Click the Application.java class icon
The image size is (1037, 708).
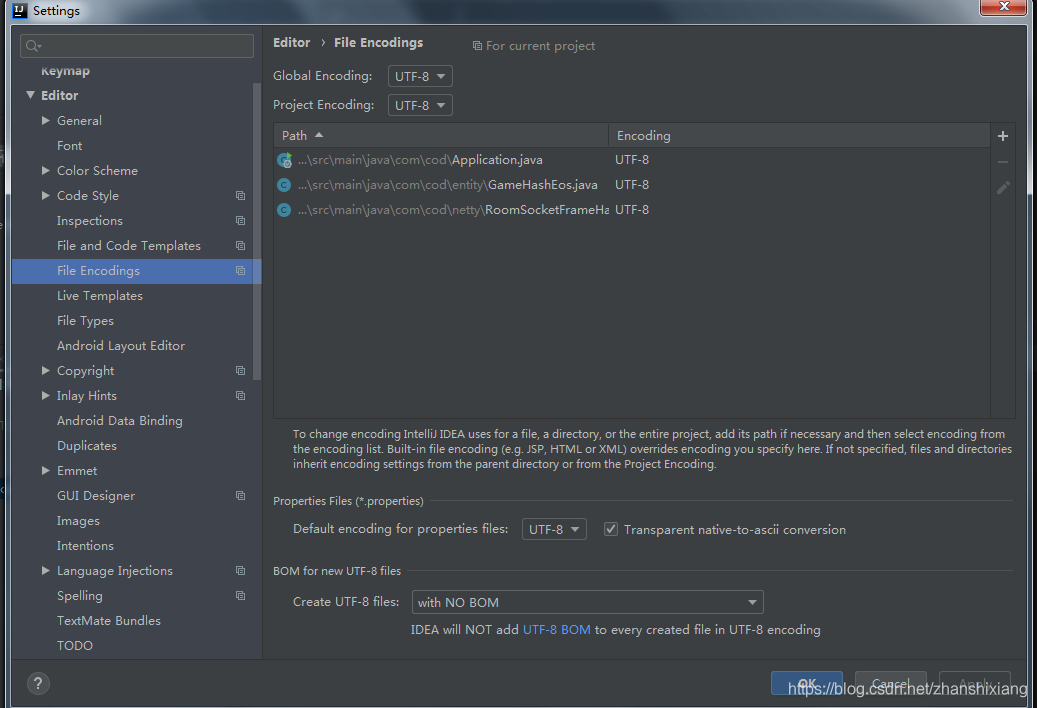click(284, 160)
